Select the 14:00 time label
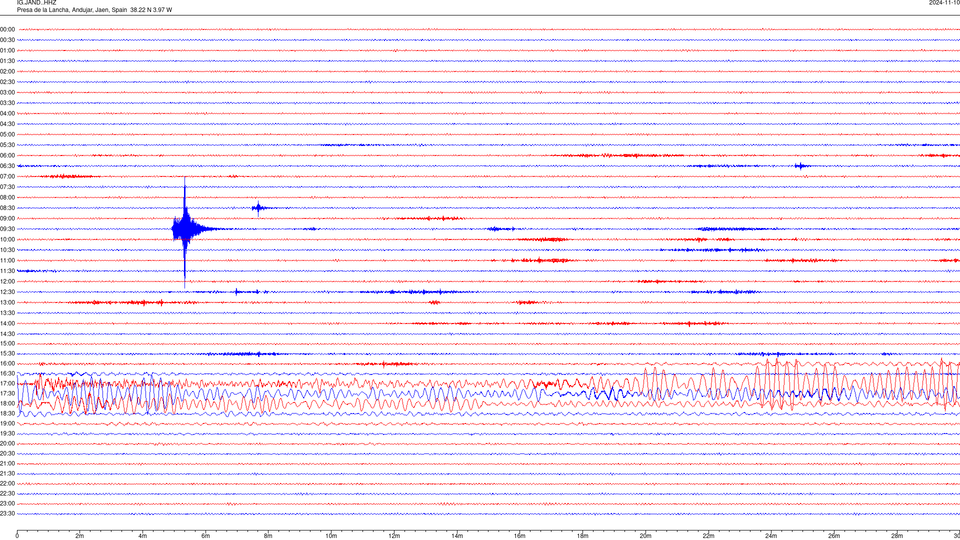 pos(7,323)
